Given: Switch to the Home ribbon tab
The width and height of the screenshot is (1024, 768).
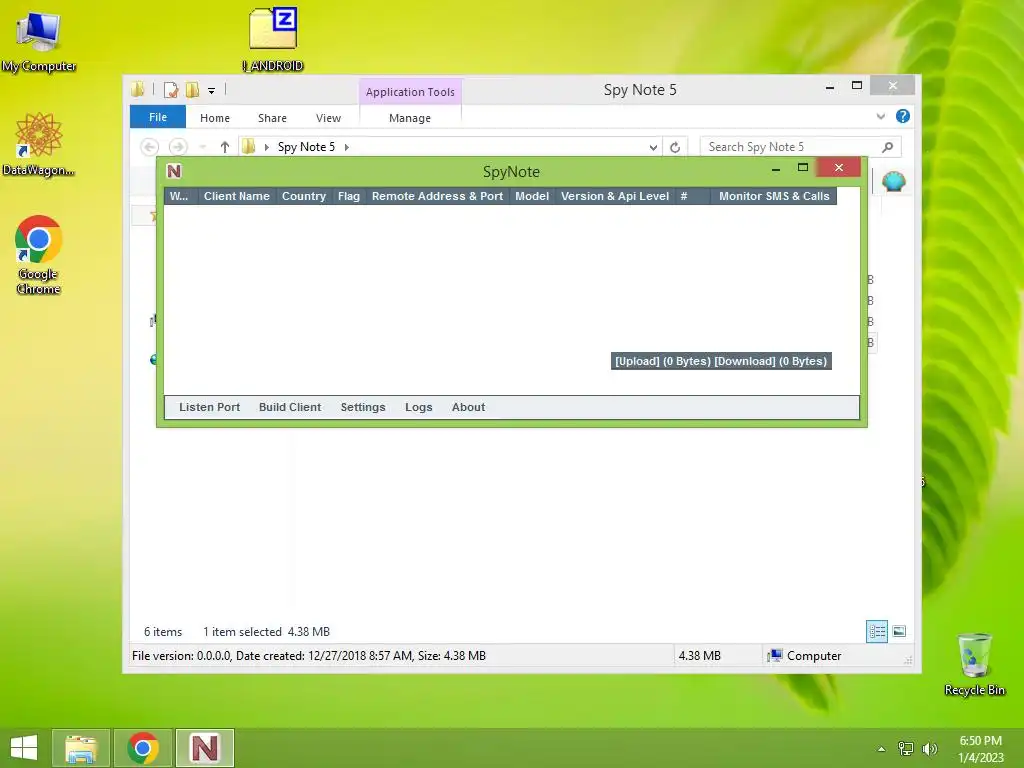Looking at the screenshot, I should tap(215, 118).
